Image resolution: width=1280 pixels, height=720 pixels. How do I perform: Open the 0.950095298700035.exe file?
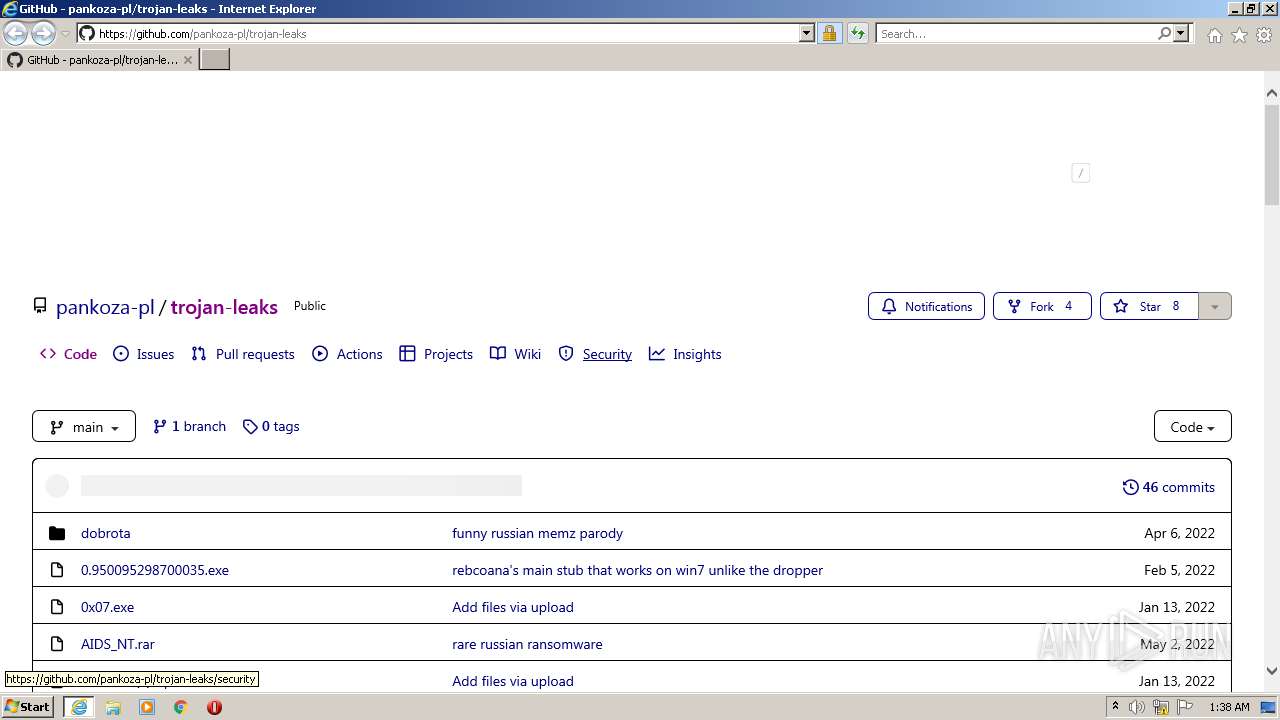pos(155,570)
